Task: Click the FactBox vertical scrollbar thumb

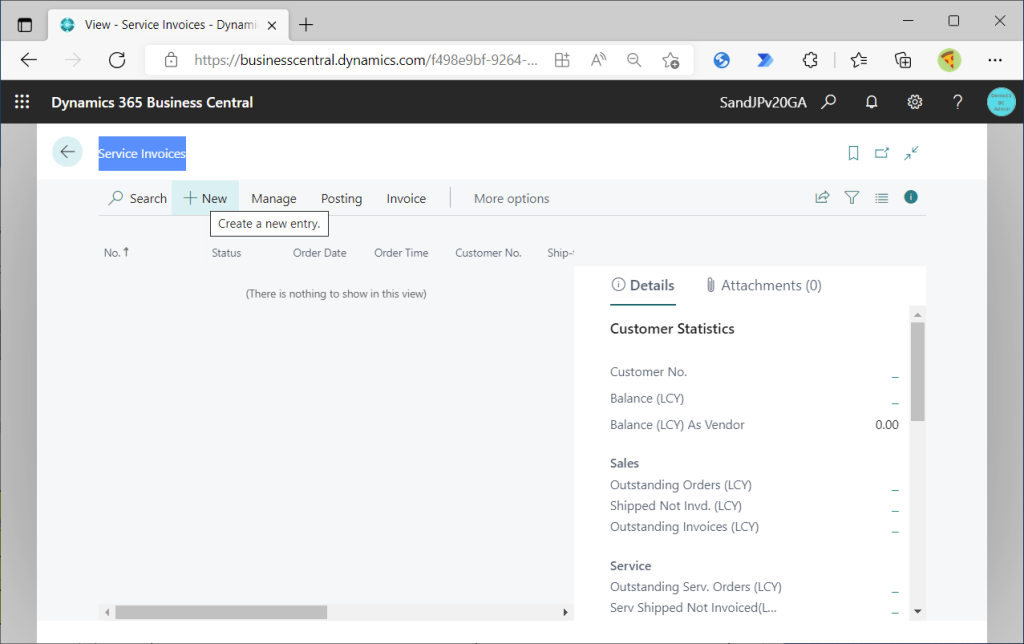Action: (918, 372)
